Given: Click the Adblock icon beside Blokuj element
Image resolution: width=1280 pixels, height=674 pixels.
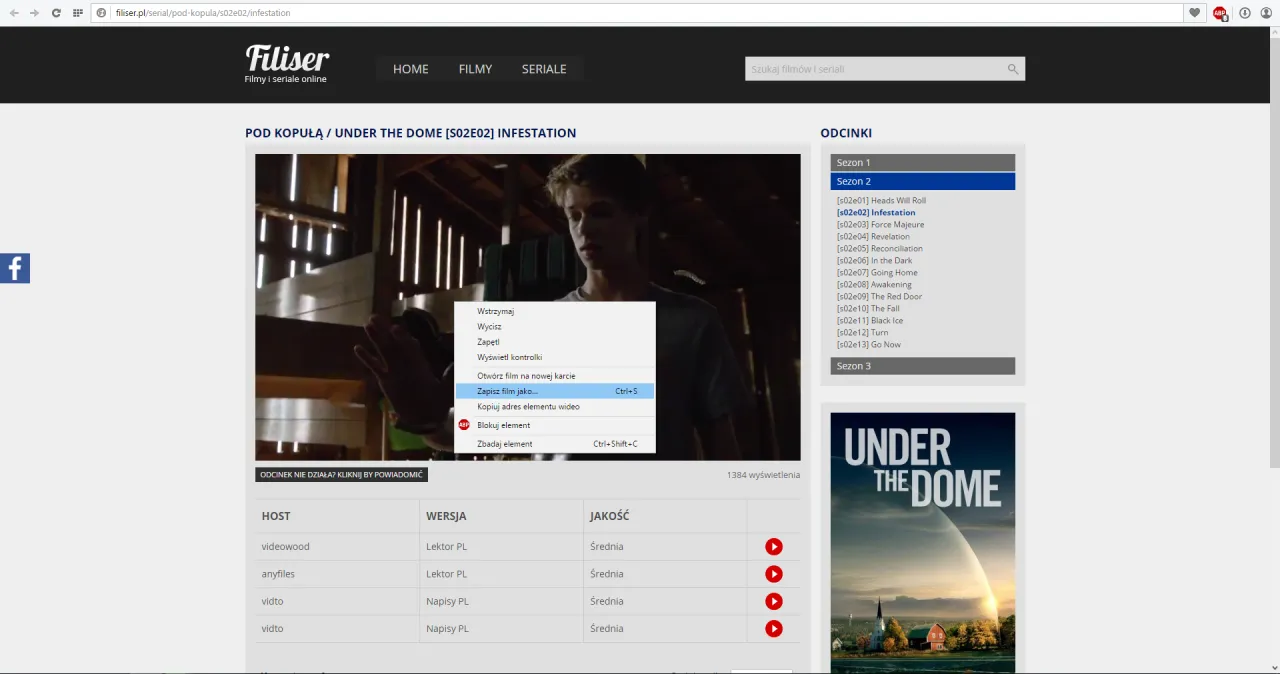Looking at the screenshot, I should [464, 425].
